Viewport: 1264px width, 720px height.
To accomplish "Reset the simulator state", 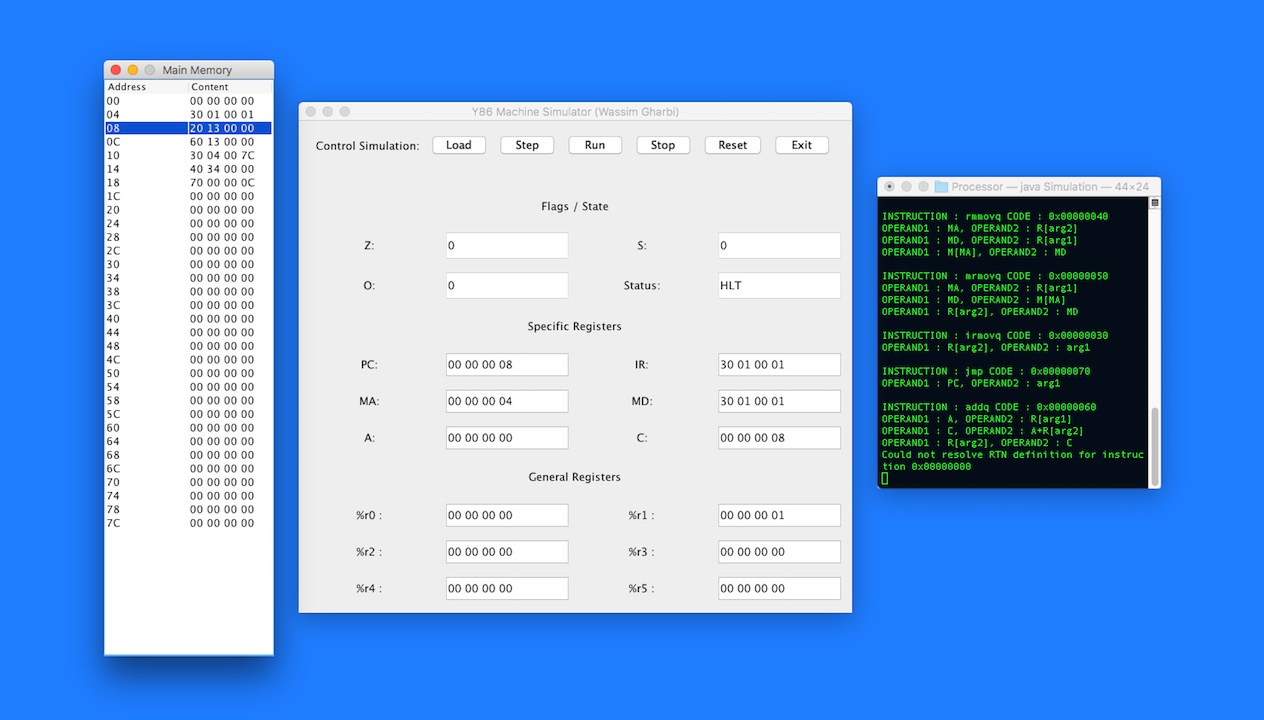I will [x=732, y=145].
